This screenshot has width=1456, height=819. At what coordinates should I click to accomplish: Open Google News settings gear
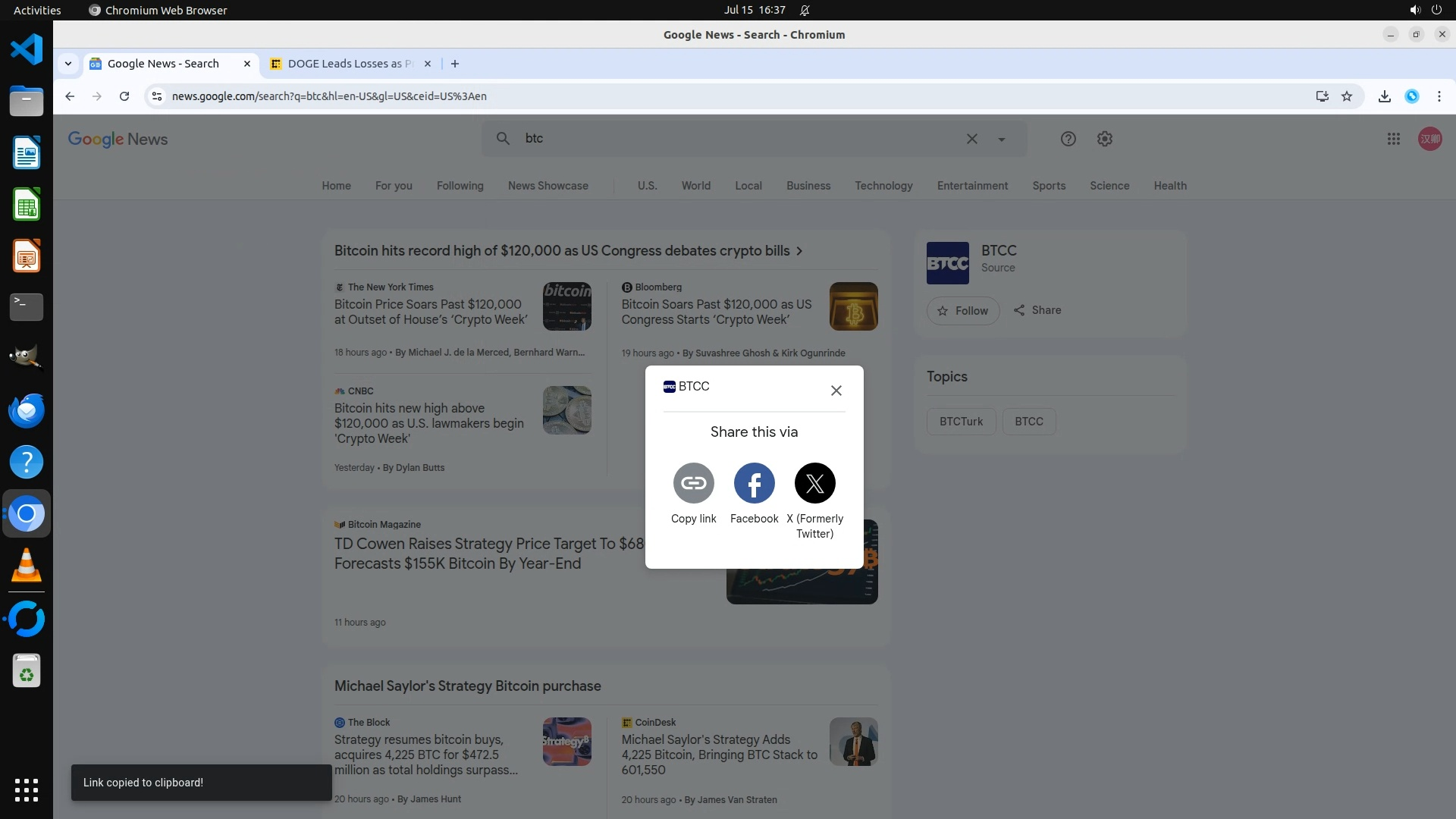[1104, 139]
